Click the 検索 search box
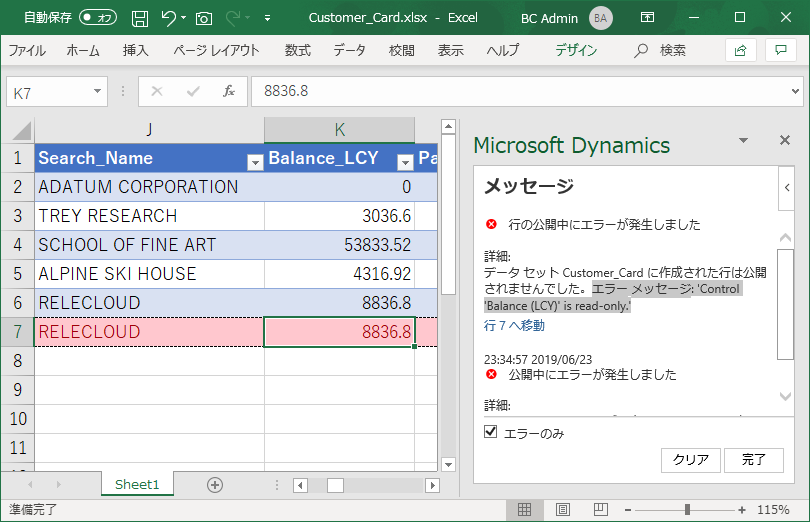The image size is (810, 522). (x=660, y=50)
